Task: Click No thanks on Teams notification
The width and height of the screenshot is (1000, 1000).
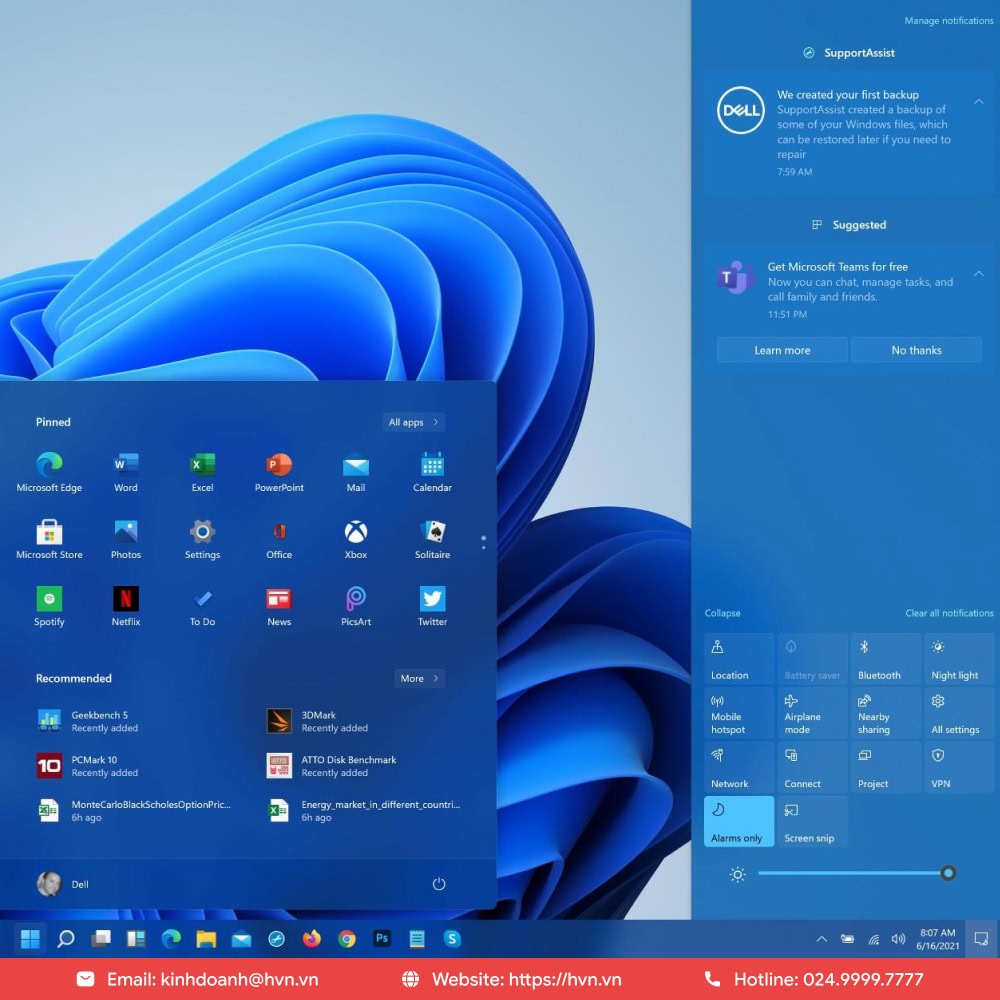Action: pyautogui.click(x=916, y=350)
